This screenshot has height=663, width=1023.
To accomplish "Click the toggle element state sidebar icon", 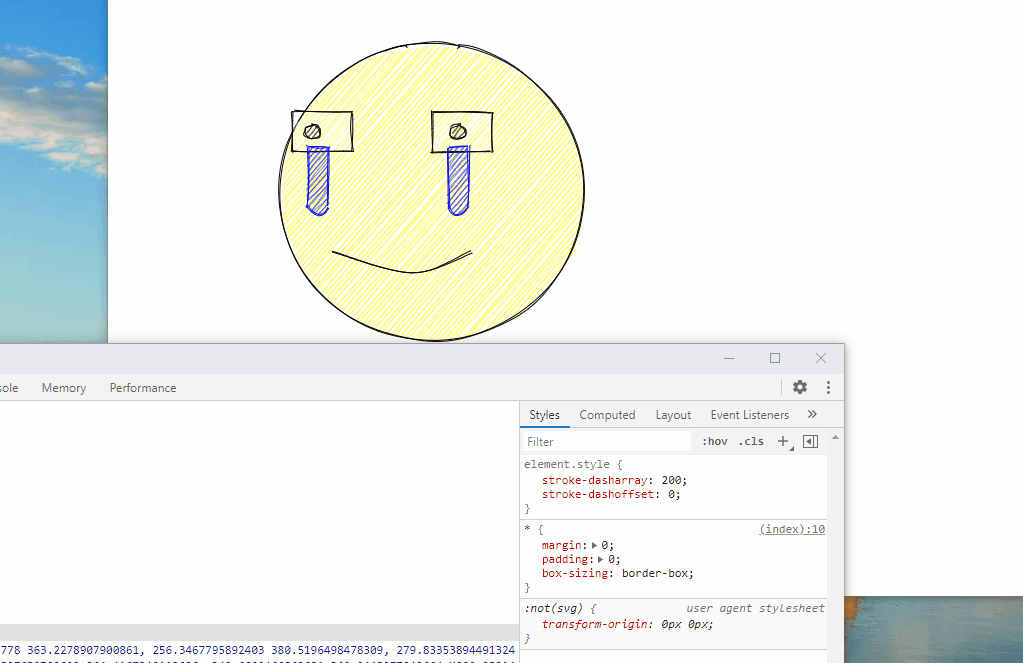I will tap(810, 440).
